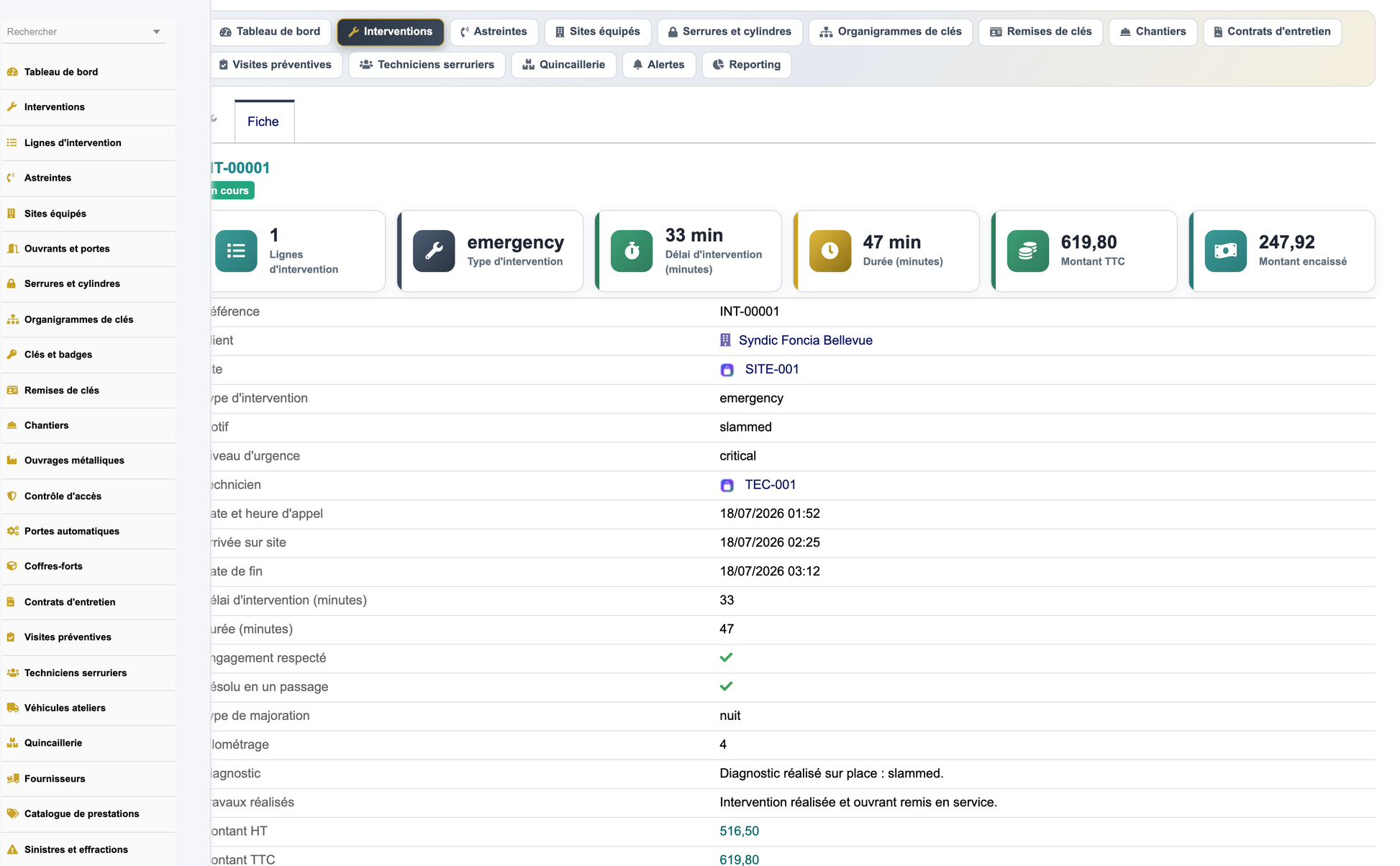Open the Rechercher dropdown arrow
This screenshot has width=1400, height=866.
coord(156,32)
